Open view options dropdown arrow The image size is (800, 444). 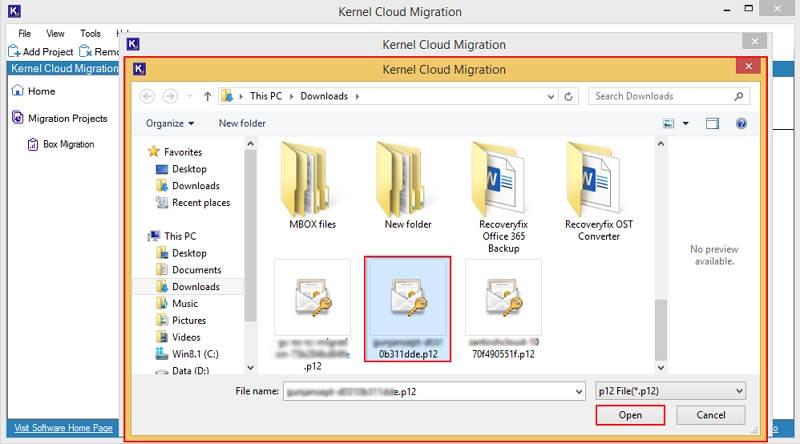[x=686, y=124]
